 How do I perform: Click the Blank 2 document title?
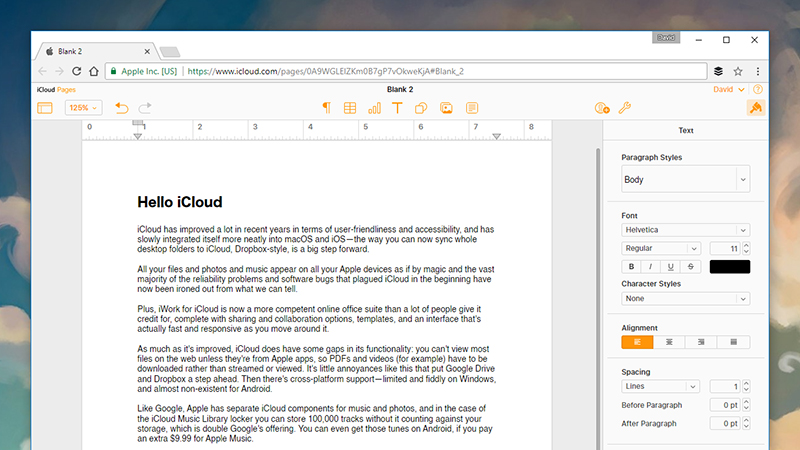(400, 89)
